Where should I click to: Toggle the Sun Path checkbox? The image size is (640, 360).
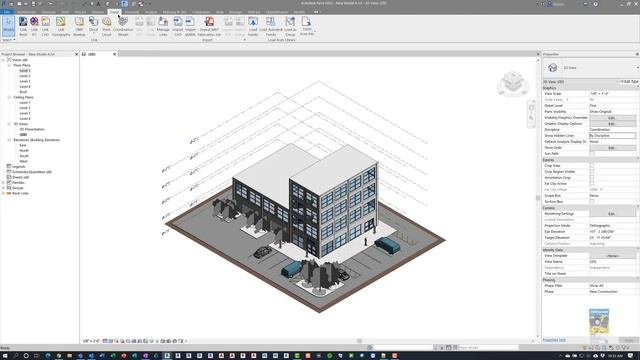[x=592, y=153]
